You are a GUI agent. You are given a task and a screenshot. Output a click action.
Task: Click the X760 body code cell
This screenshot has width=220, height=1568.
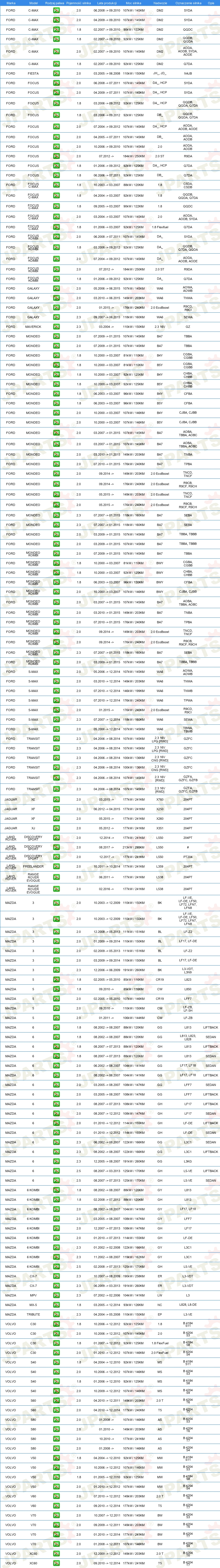click(x=160, y=800)
